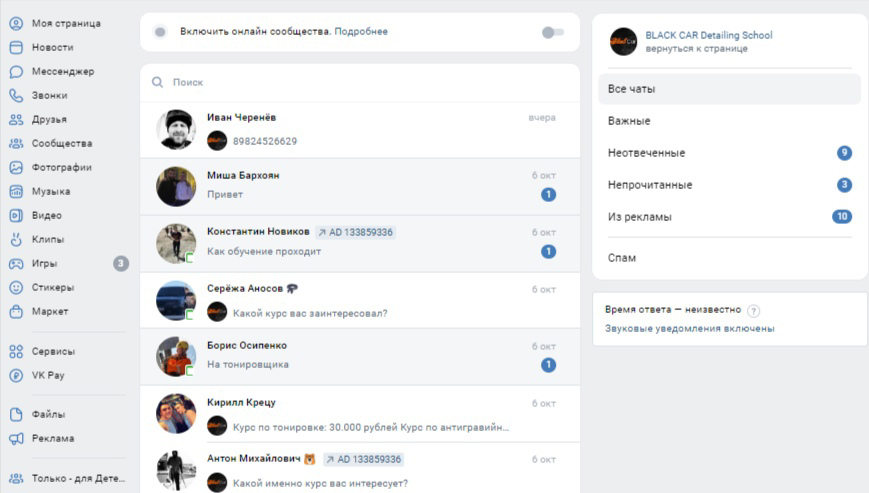Viewport: 869px width, 493px height.
Task: Open the Борис Осипенко conversation
Action: pos(360,357)
